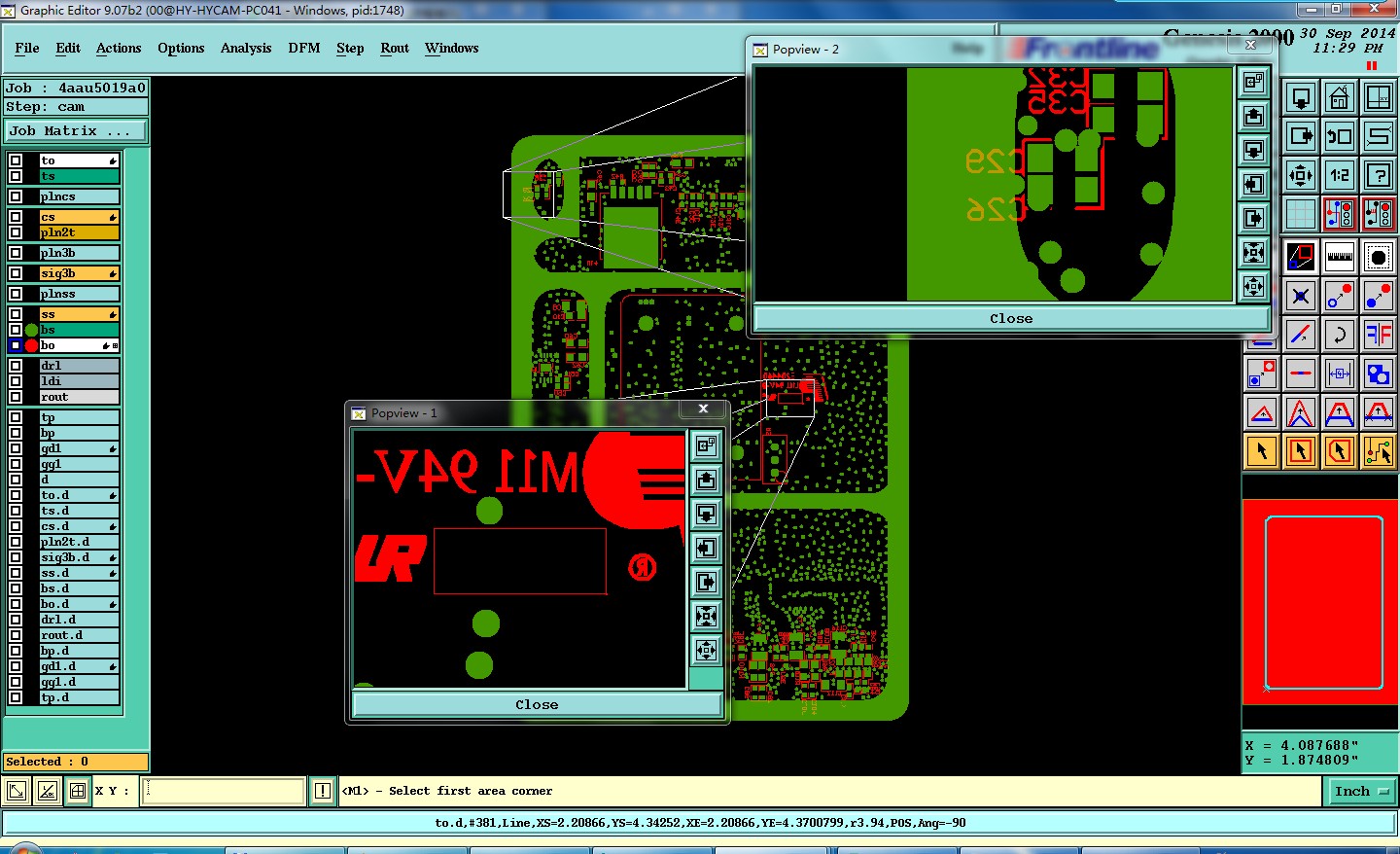Click the ruler measurement tool icon
This screenshot has height=854, width=1400.
1340,257
